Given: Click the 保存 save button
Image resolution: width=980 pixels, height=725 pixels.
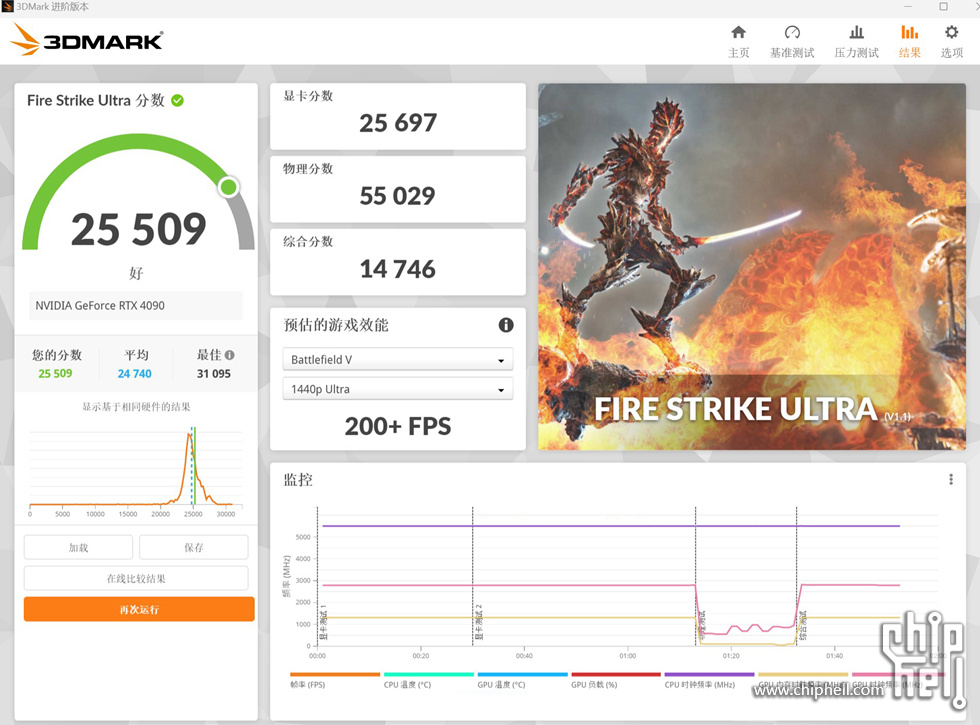Looking at the screenshot, I should (x=194, y=547).
